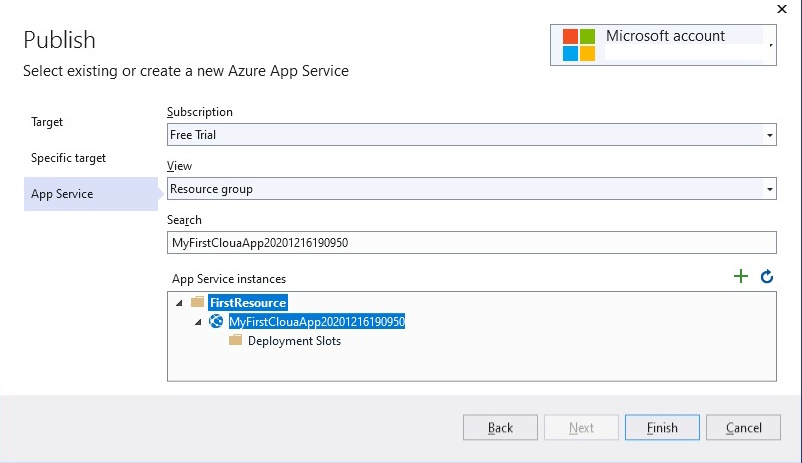Click into the Search text field

click(472, 242)
